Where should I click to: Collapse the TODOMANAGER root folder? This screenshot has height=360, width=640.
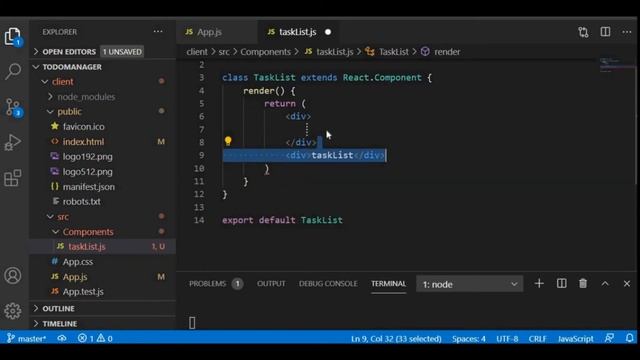click(x=103, y=67)
